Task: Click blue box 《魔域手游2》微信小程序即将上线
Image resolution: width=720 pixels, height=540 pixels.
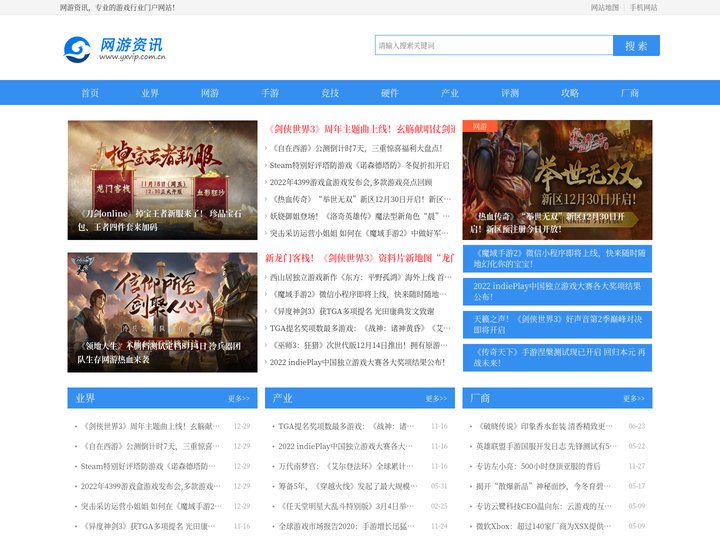Action: 557,259
